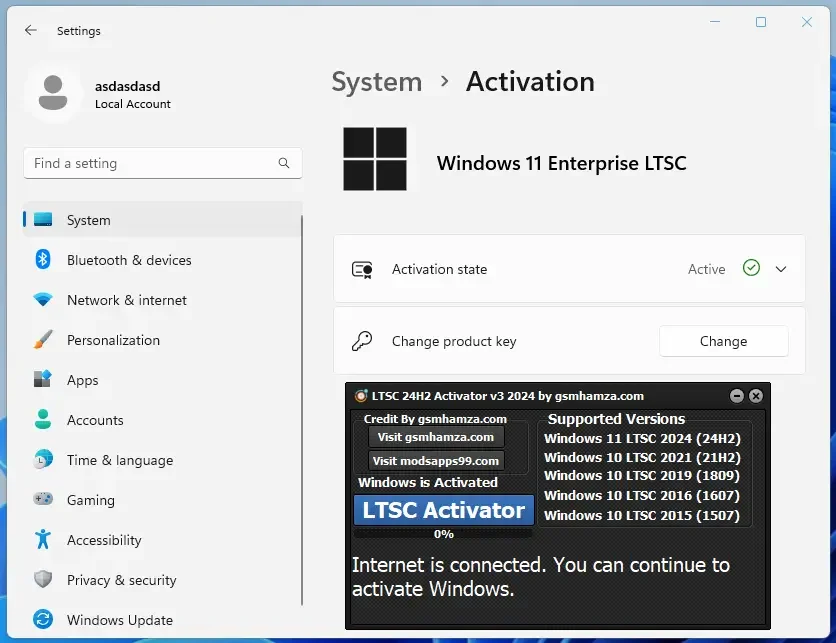Open Accounts settings
This screenshot has height=643, width=836.
pos(95,420)
